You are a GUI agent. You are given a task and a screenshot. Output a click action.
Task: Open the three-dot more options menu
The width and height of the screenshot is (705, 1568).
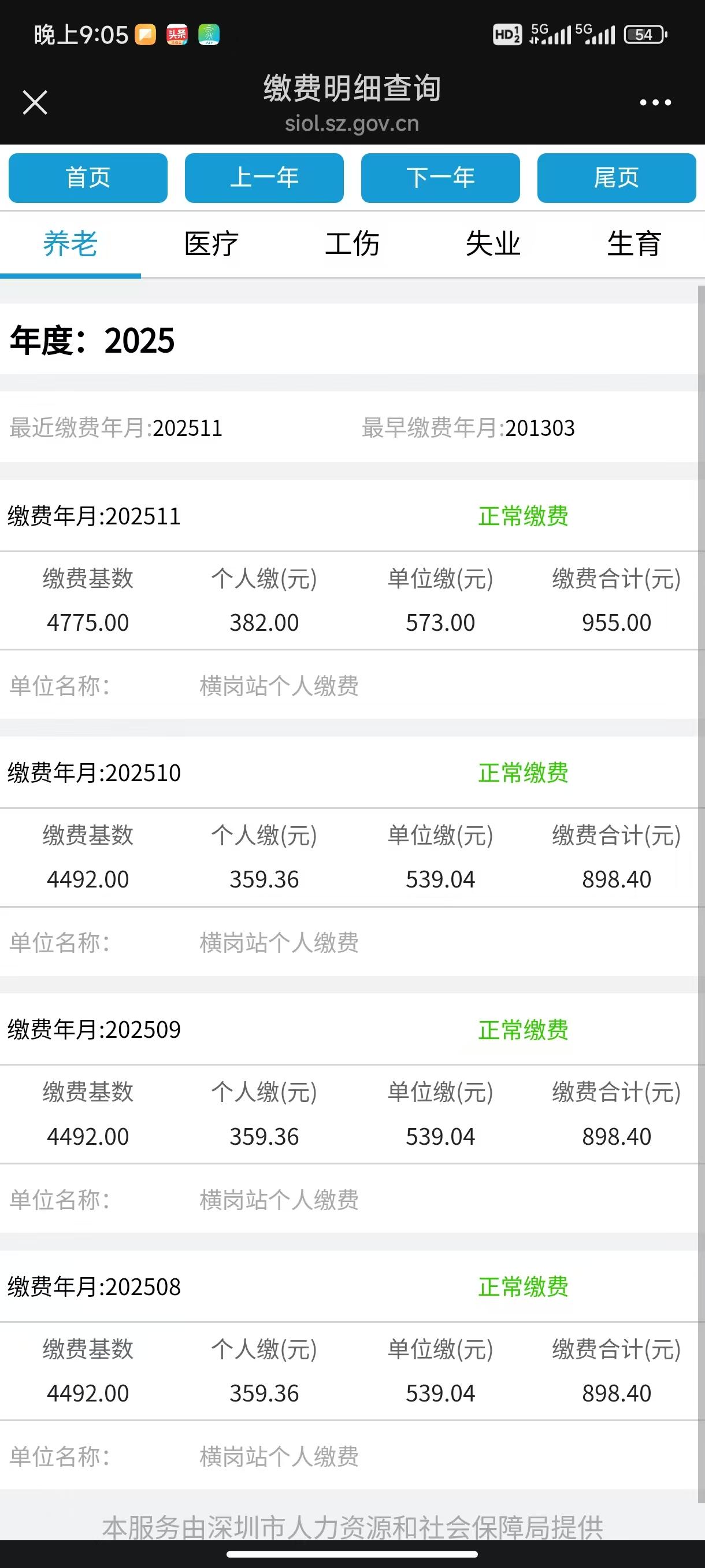(655, 103)
